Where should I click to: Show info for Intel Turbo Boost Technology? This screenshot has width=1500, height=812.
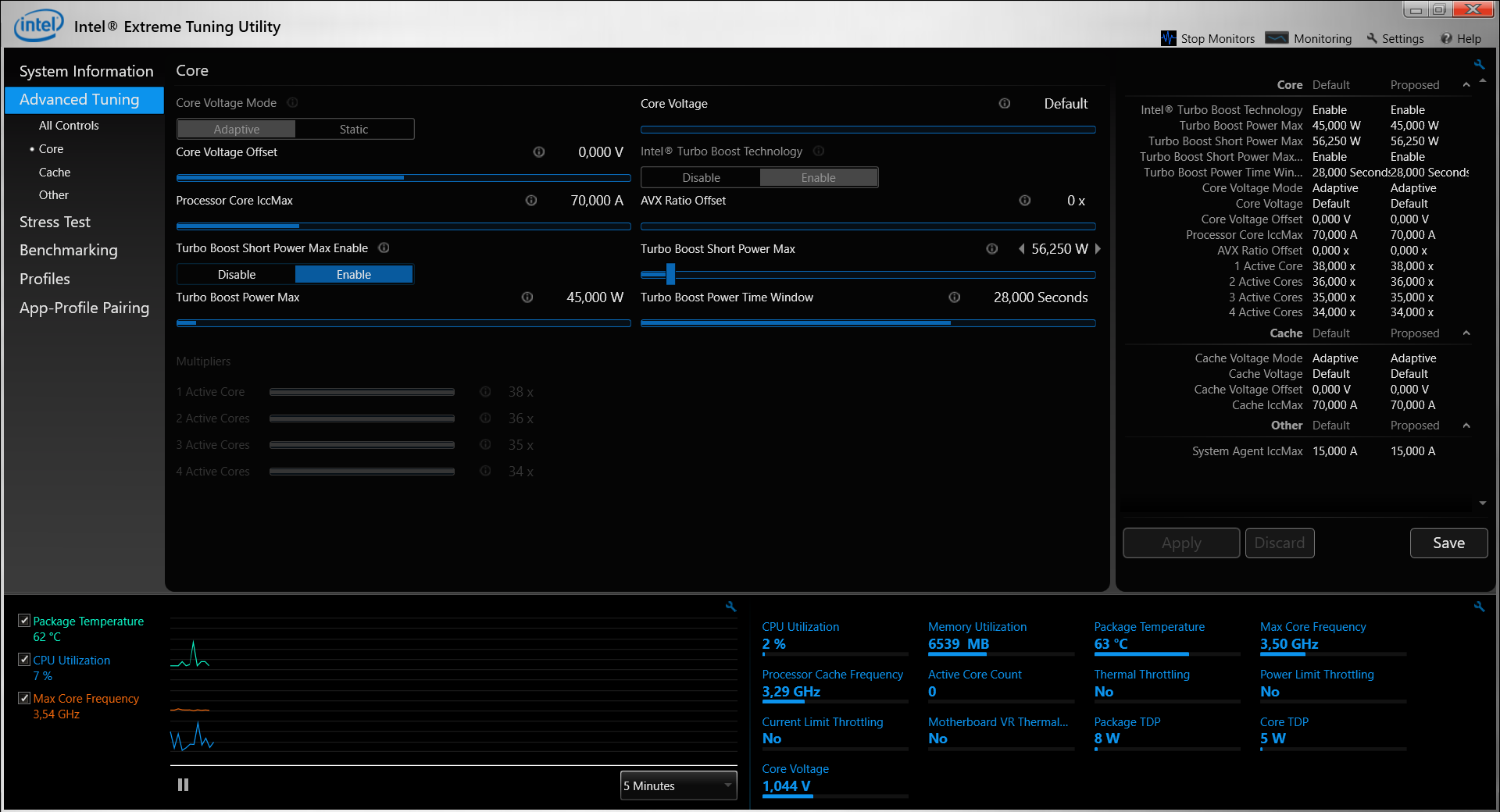pyautogui.click(x=819, y=151)
